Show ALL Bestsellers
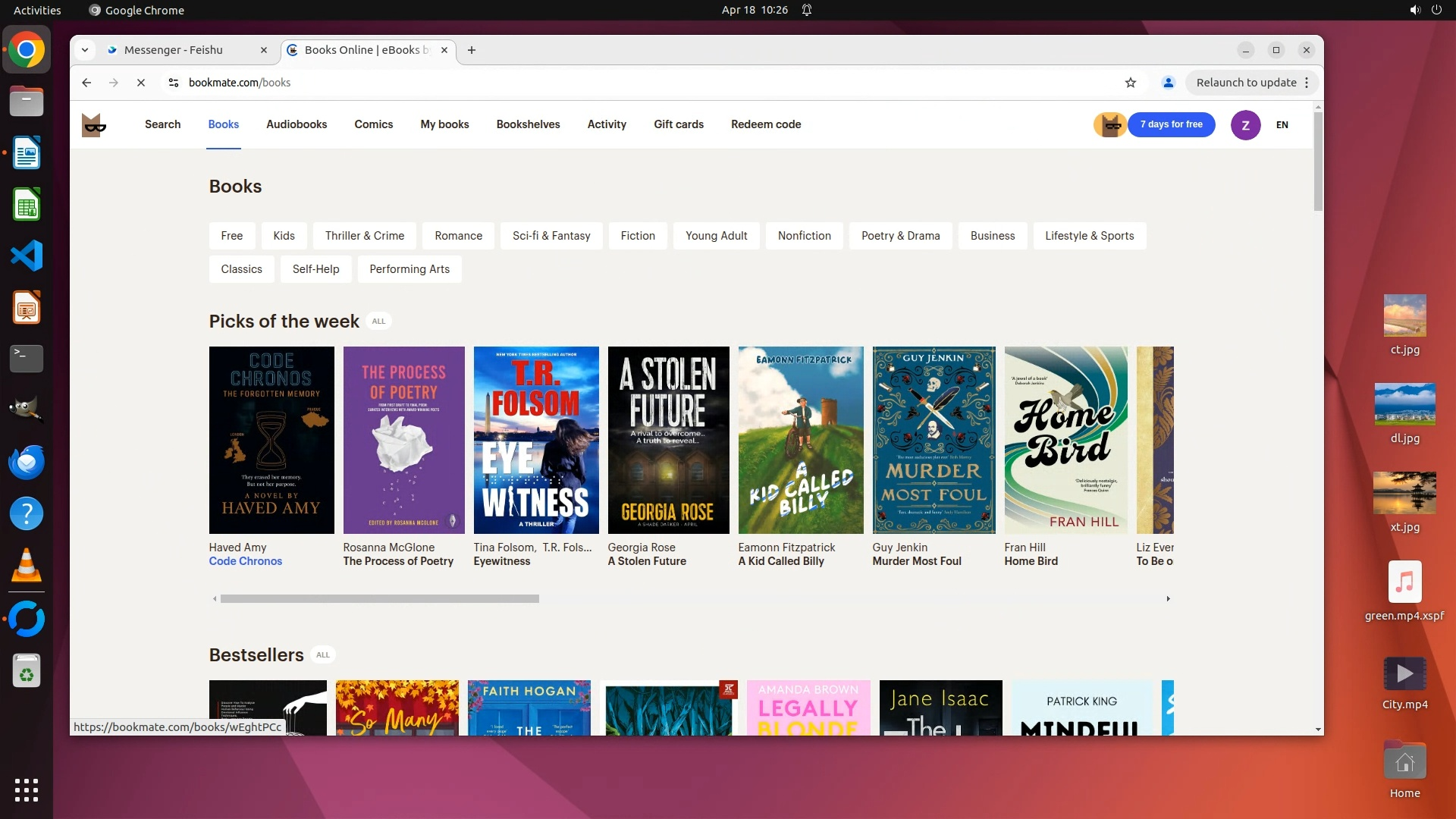Screen dimensions: 1456x819 (323, 655)
